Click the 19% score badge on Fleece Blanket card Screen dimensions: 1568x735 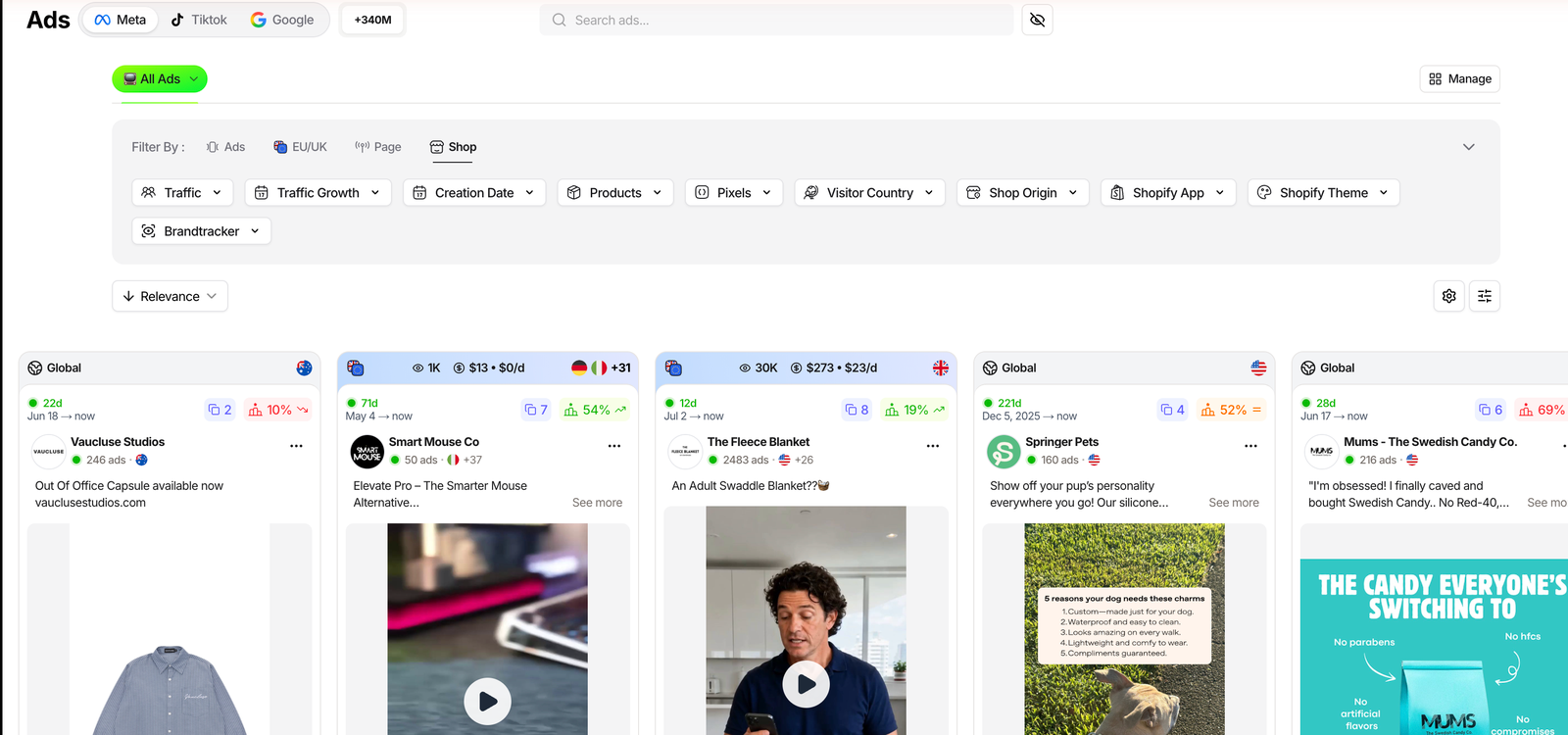click(914, 410)
